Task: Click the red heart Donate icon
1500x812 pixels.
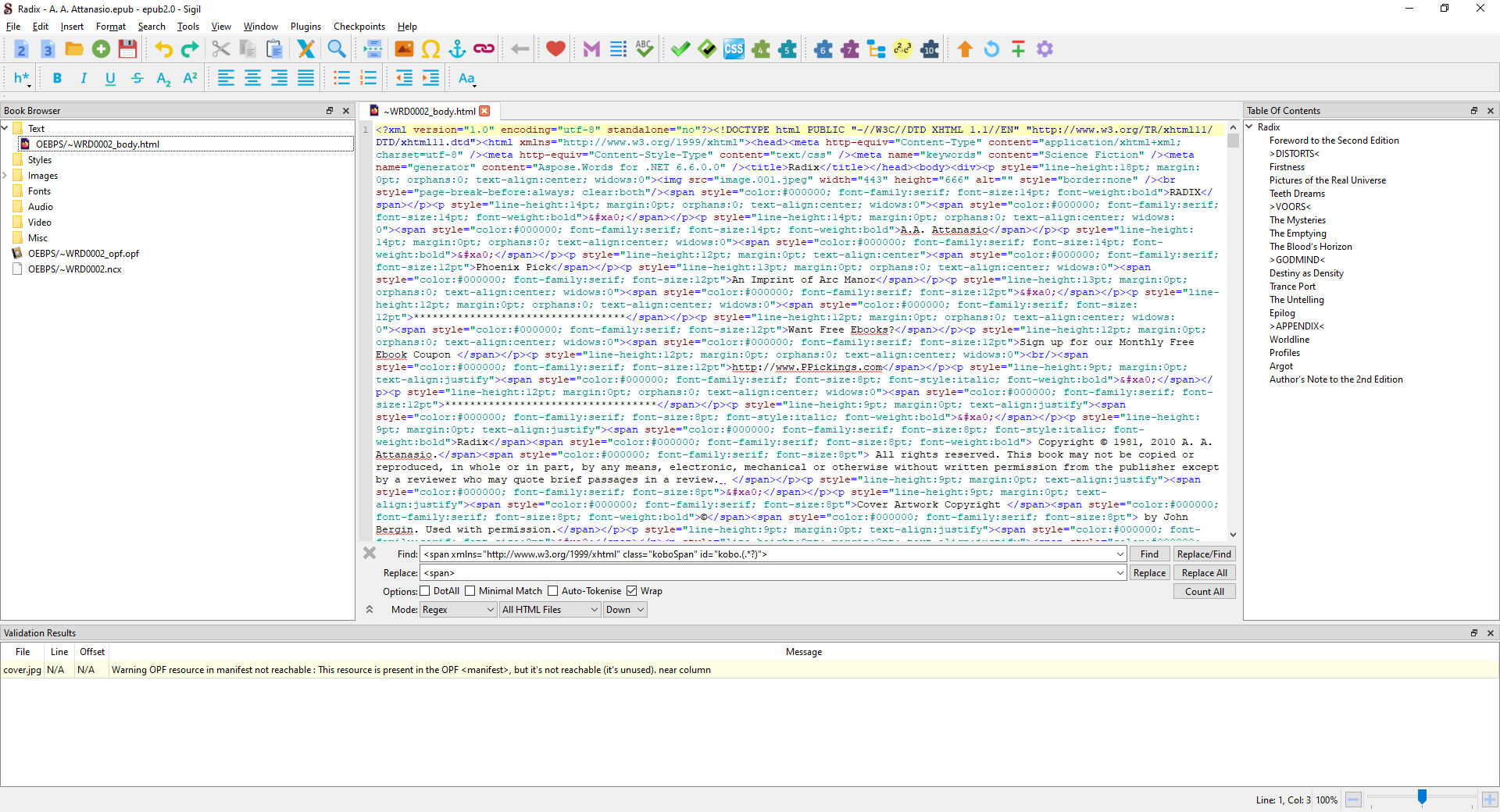Action: point(555,49)
